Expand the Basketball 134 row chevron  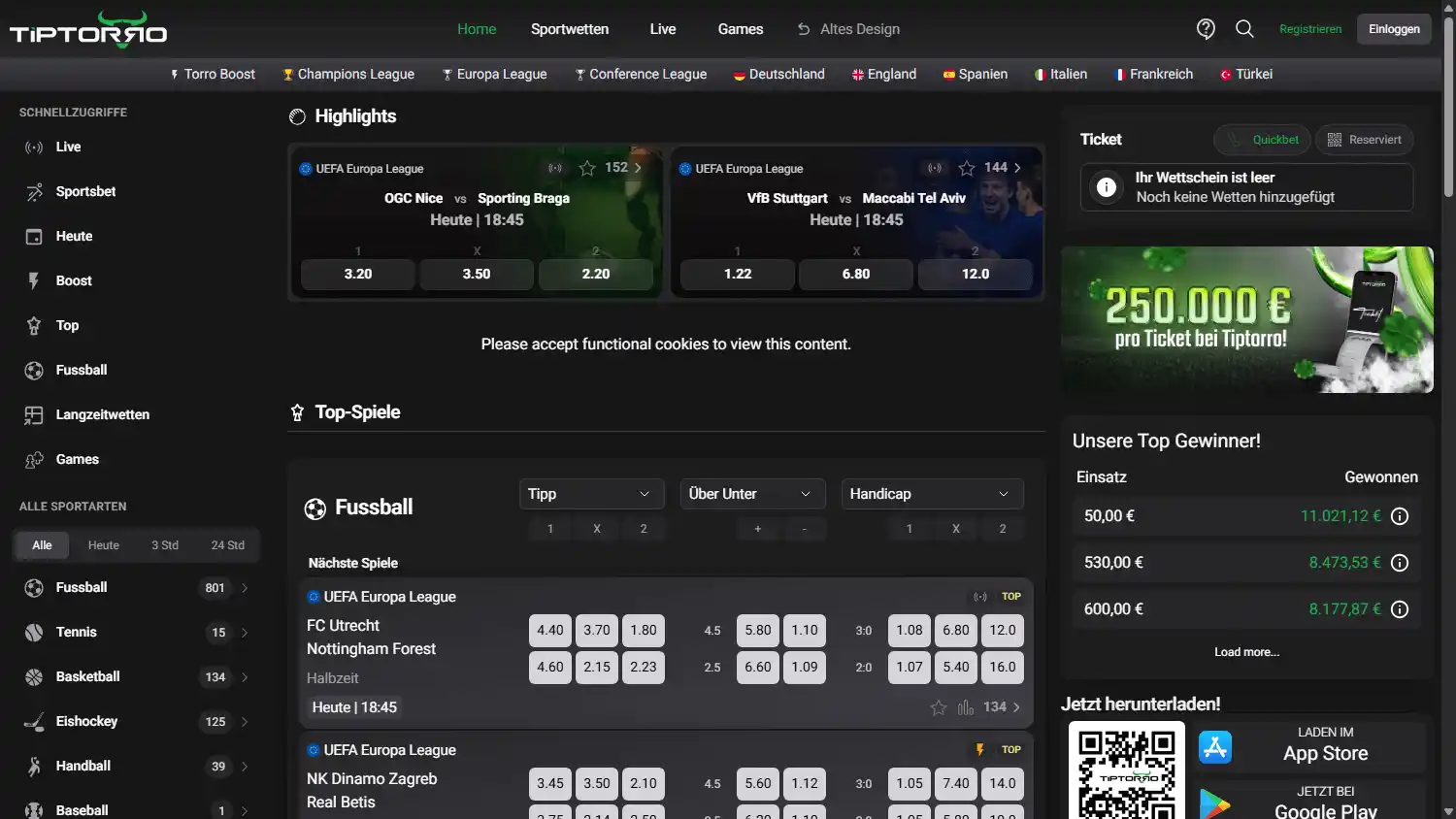coord(245,677)
